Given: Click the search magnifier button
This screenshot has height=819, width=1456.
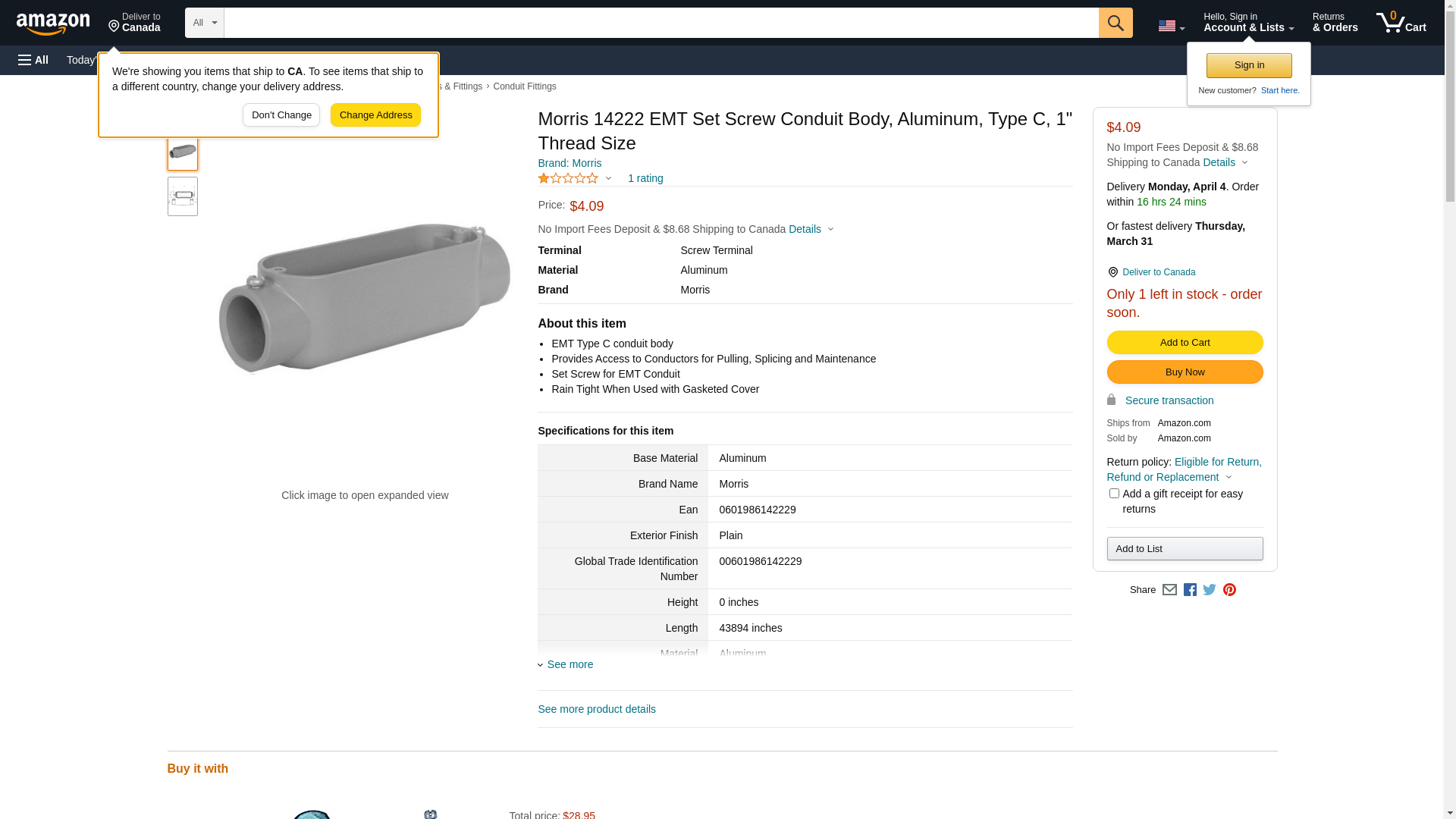Looking at the screenshot, I should pos(1115,23).
